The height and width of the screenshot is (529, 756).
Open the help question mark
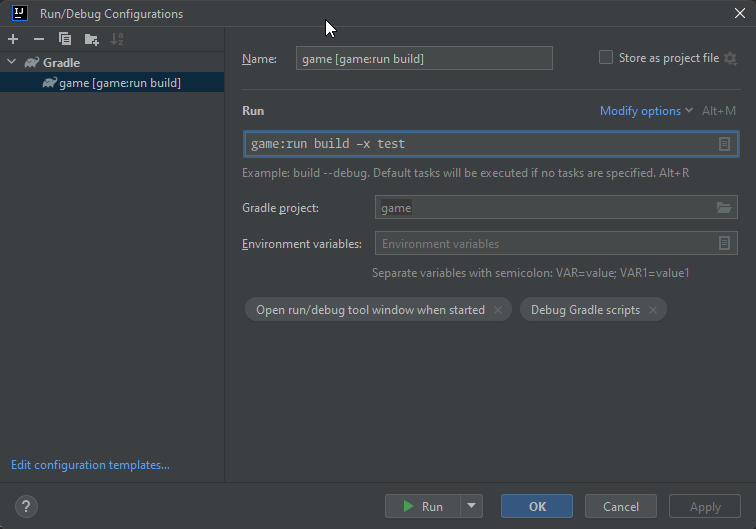pyautogui.click(x=27, y=506)
